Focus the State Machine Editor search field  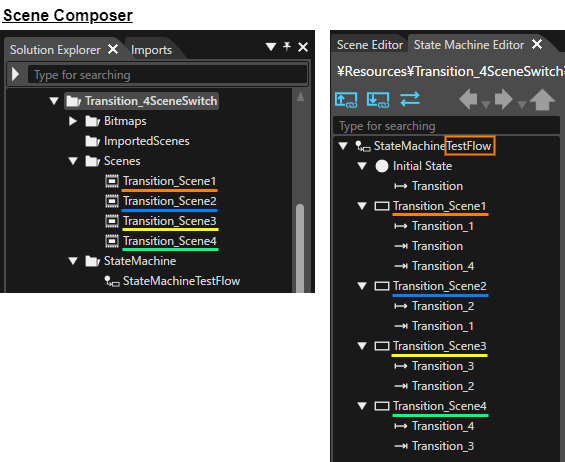click(446, 126)
